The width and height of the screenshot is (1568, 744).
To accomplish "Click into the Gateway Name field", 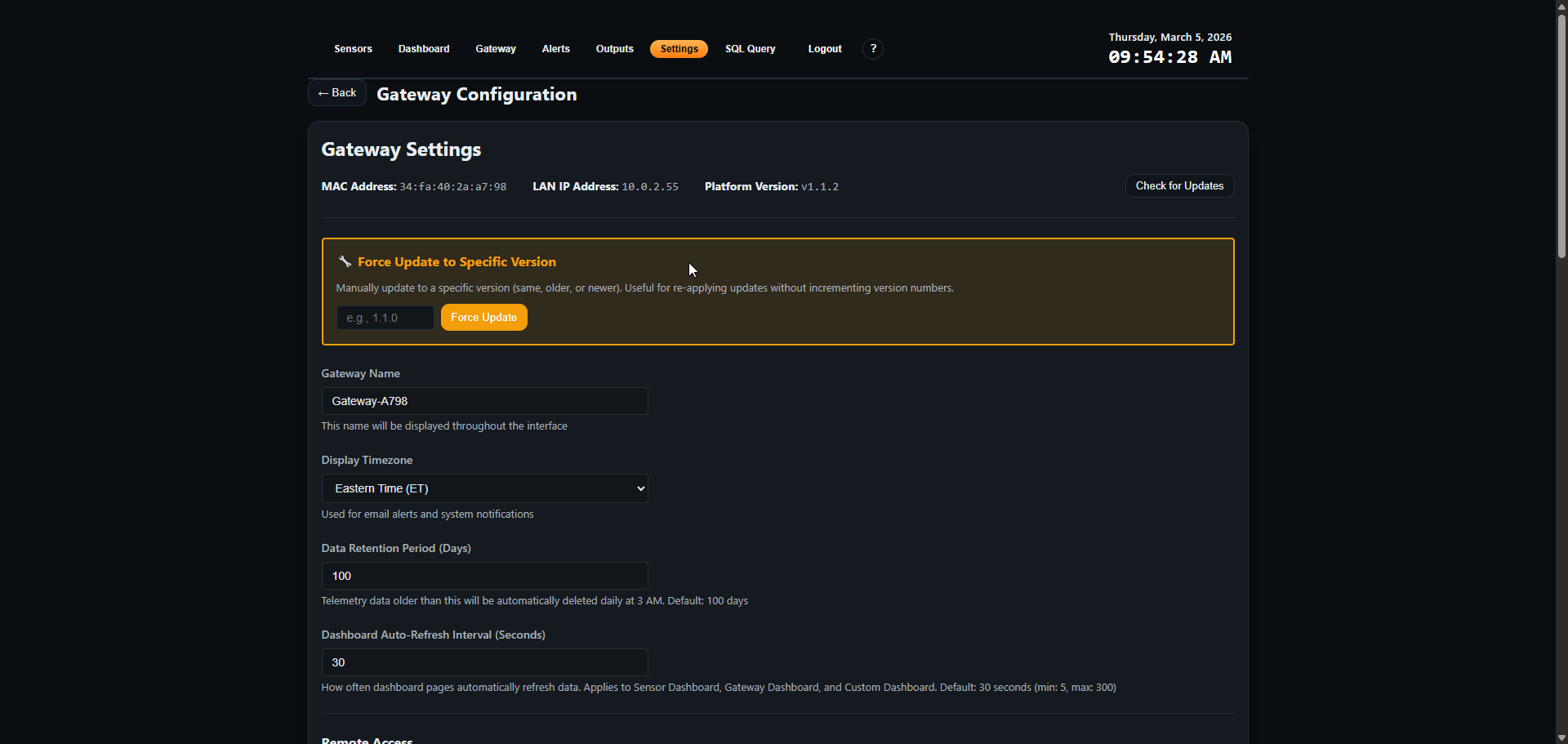I will click(x=484, y=401).
